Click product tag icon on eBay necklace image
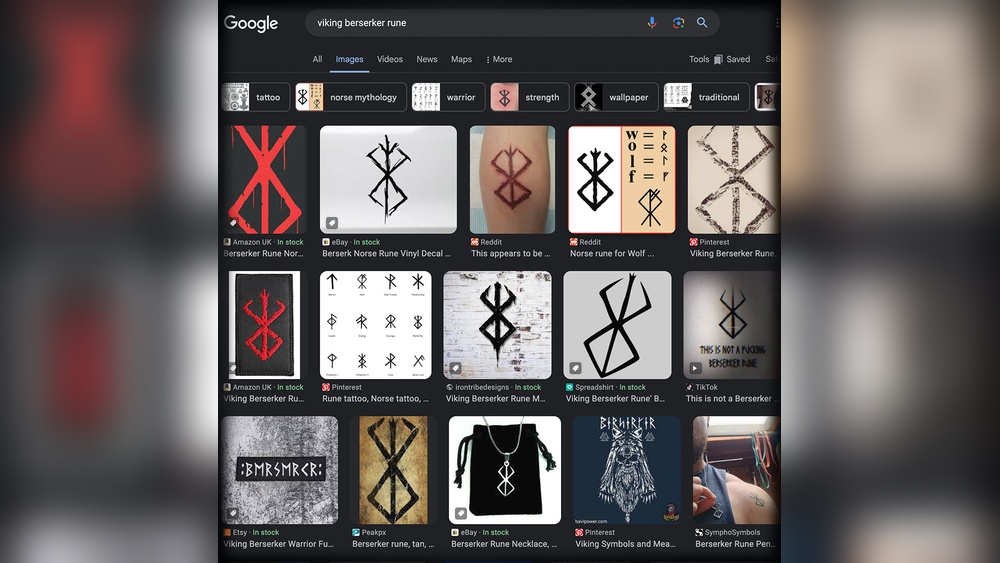This screenshot has height=563, width=1000. (x=460, y=513)
